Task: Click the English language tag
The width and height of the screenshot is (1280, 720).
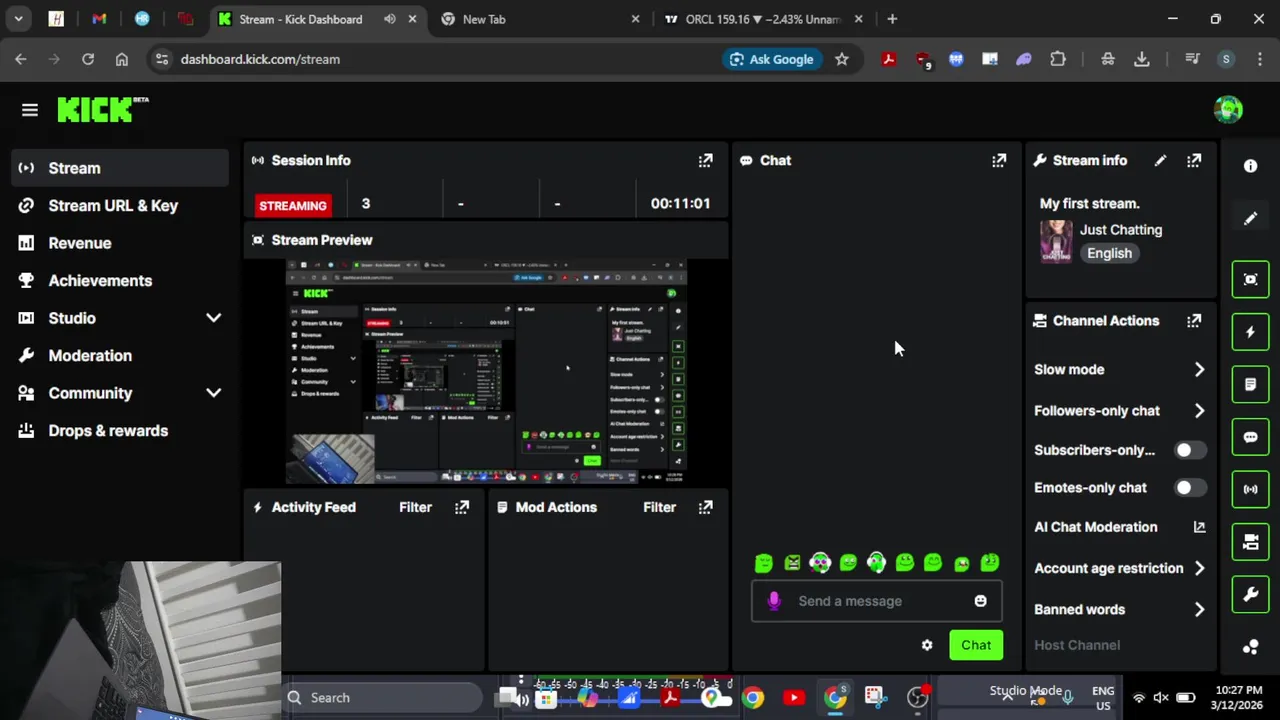Action: (1109, 253)
